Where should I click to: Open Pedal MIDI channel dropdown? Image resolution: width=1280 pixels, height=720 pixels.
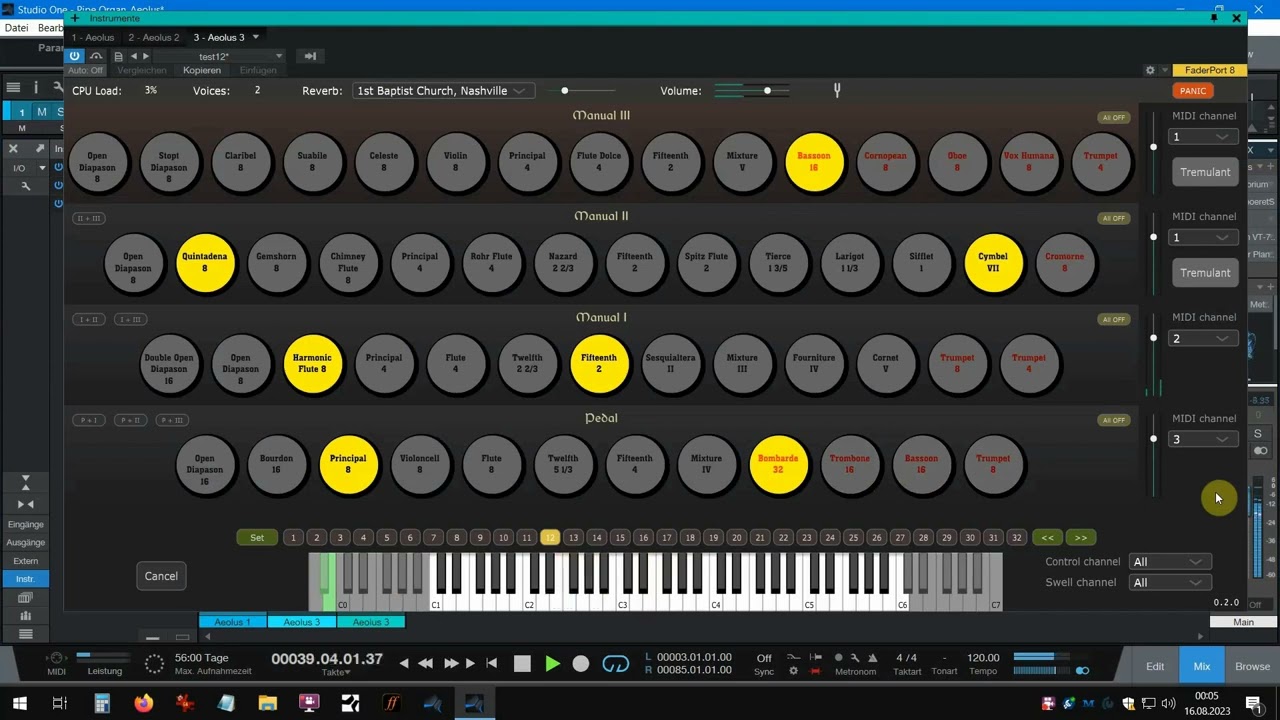(x=1204, y=440)
